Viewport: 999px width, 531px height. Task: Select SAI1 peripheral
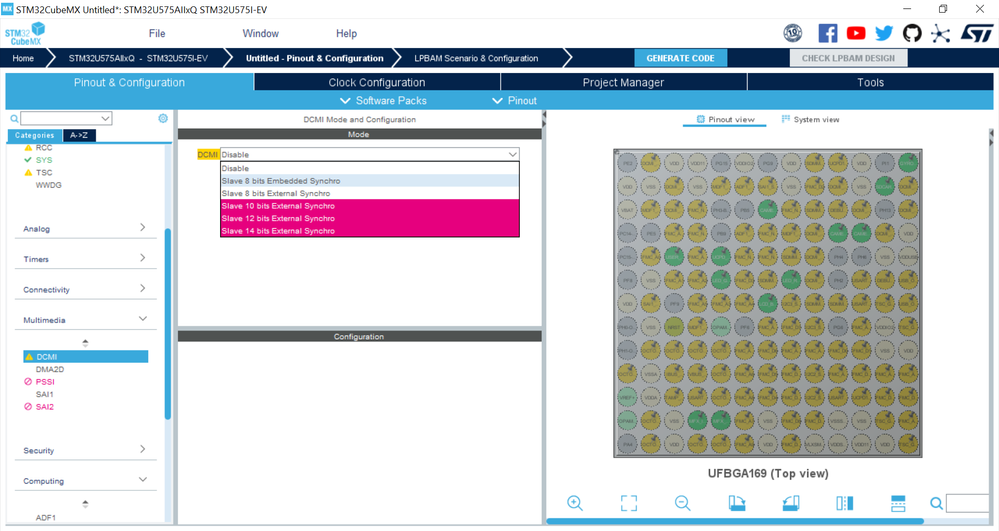[x=45, y=394]
